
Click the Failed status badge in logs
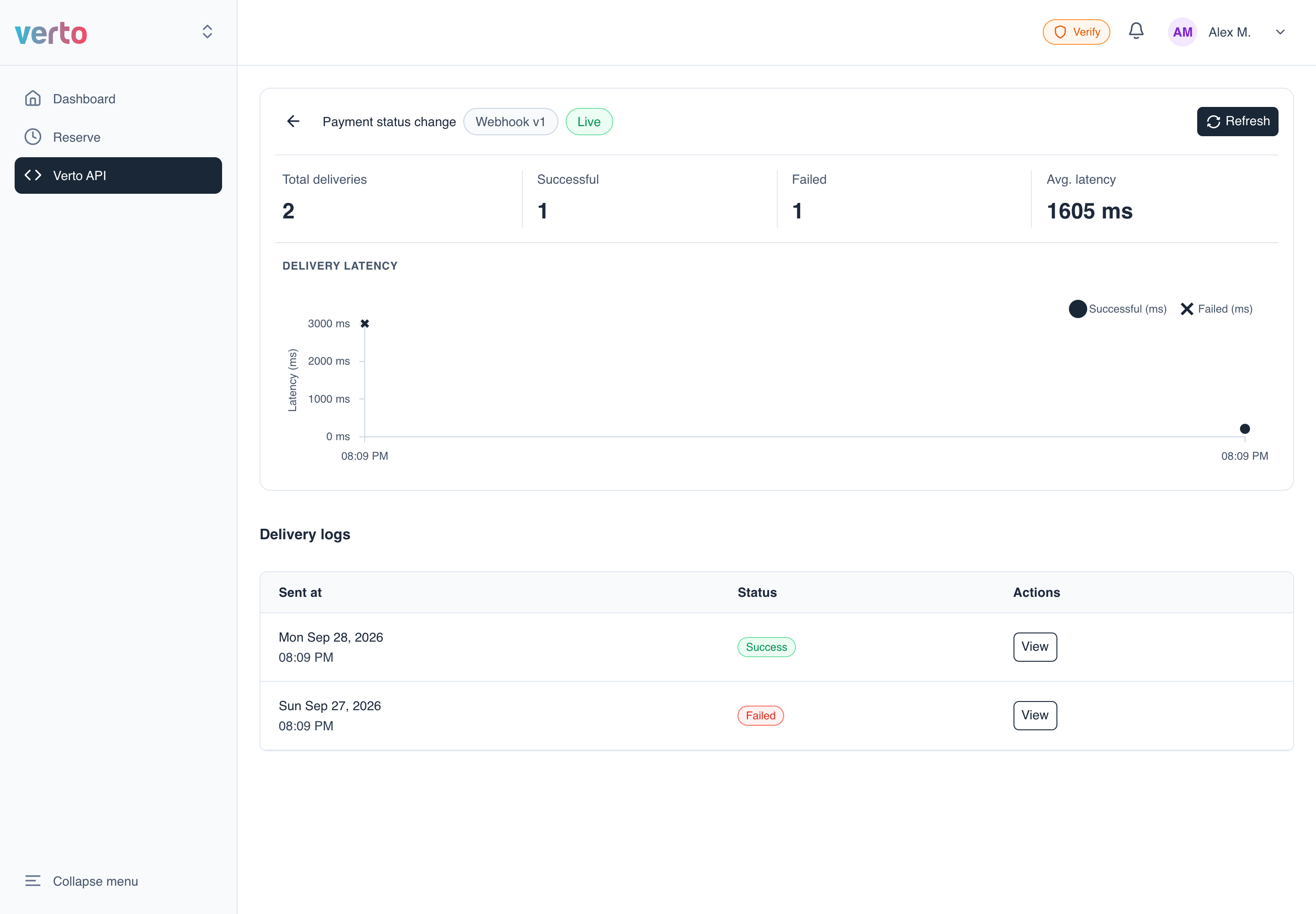point(760,715)
